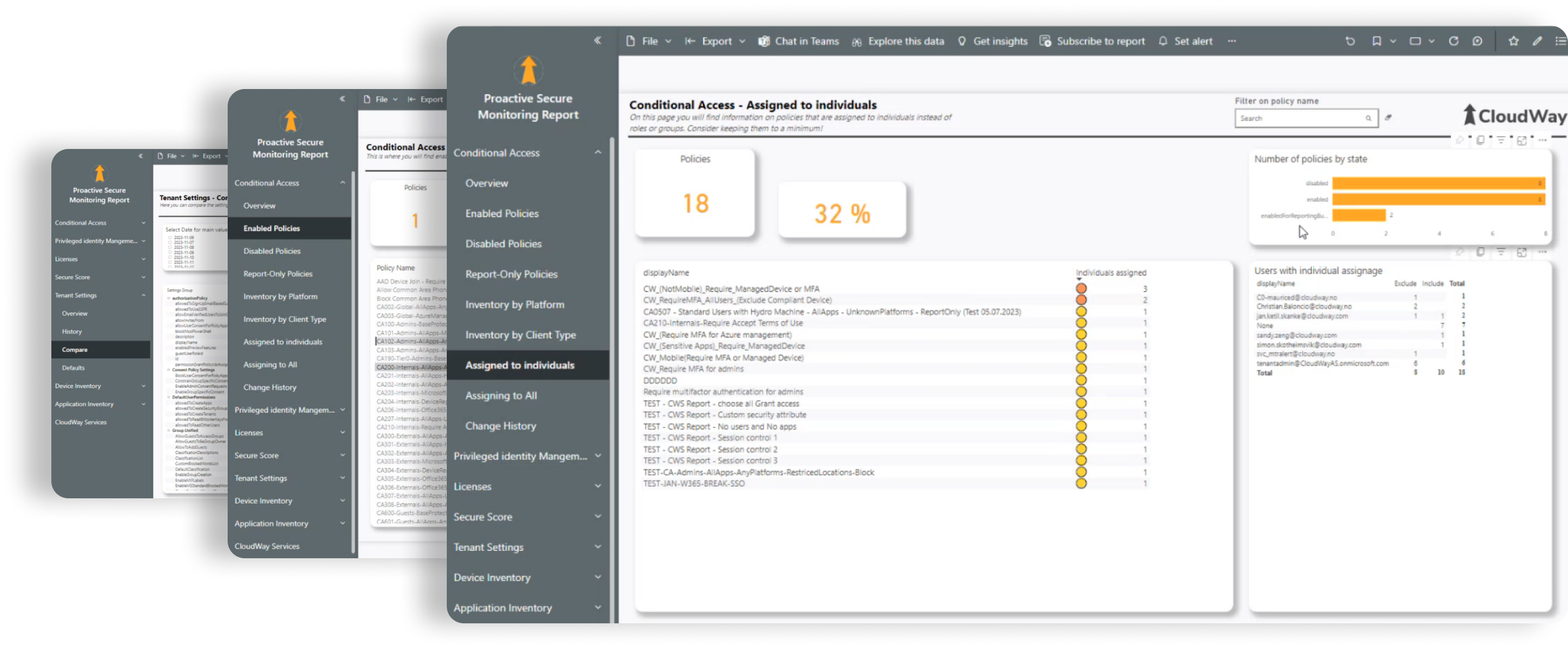Click the orange status circle on the CW_(NotMobile)_Require_ManagedDevice row

point(1081,289)
